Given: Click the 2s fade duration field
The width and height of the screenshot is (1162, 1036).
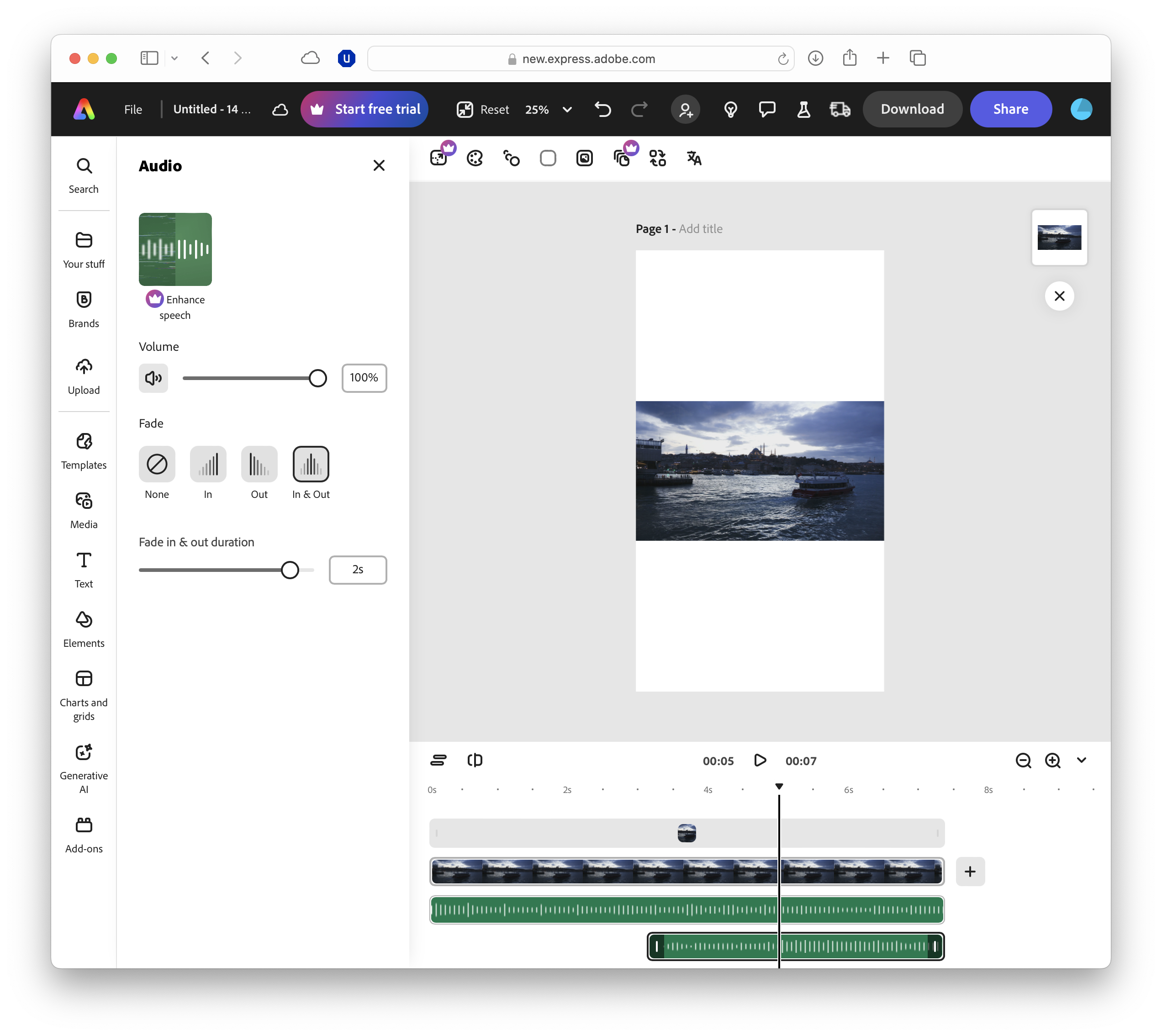Looking at the screenshot, I should point(357,569).
